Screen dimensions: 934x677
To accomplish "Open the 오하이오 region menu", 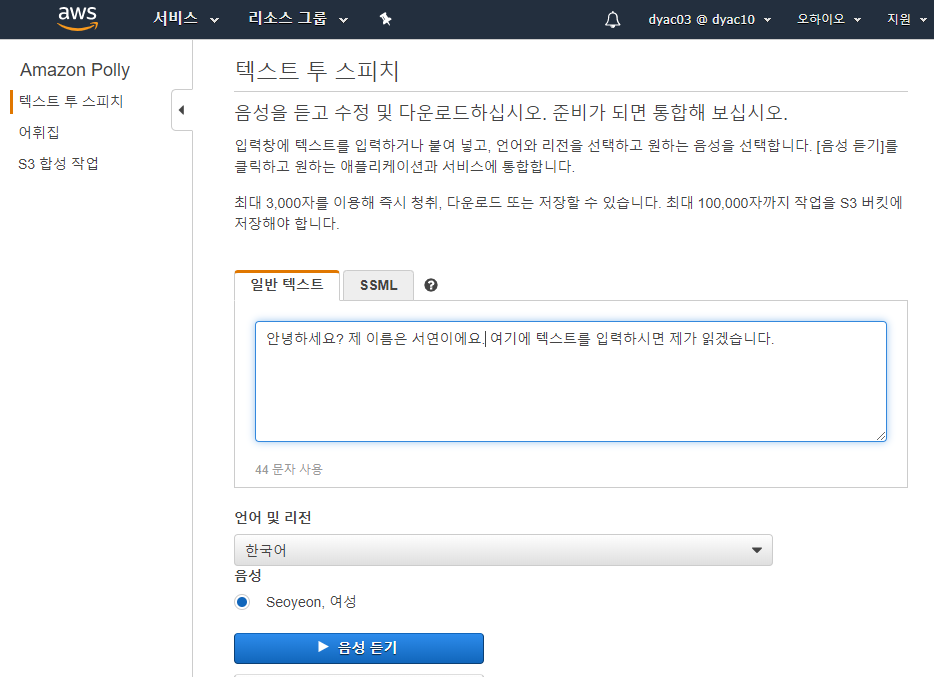I will point(829,19).
